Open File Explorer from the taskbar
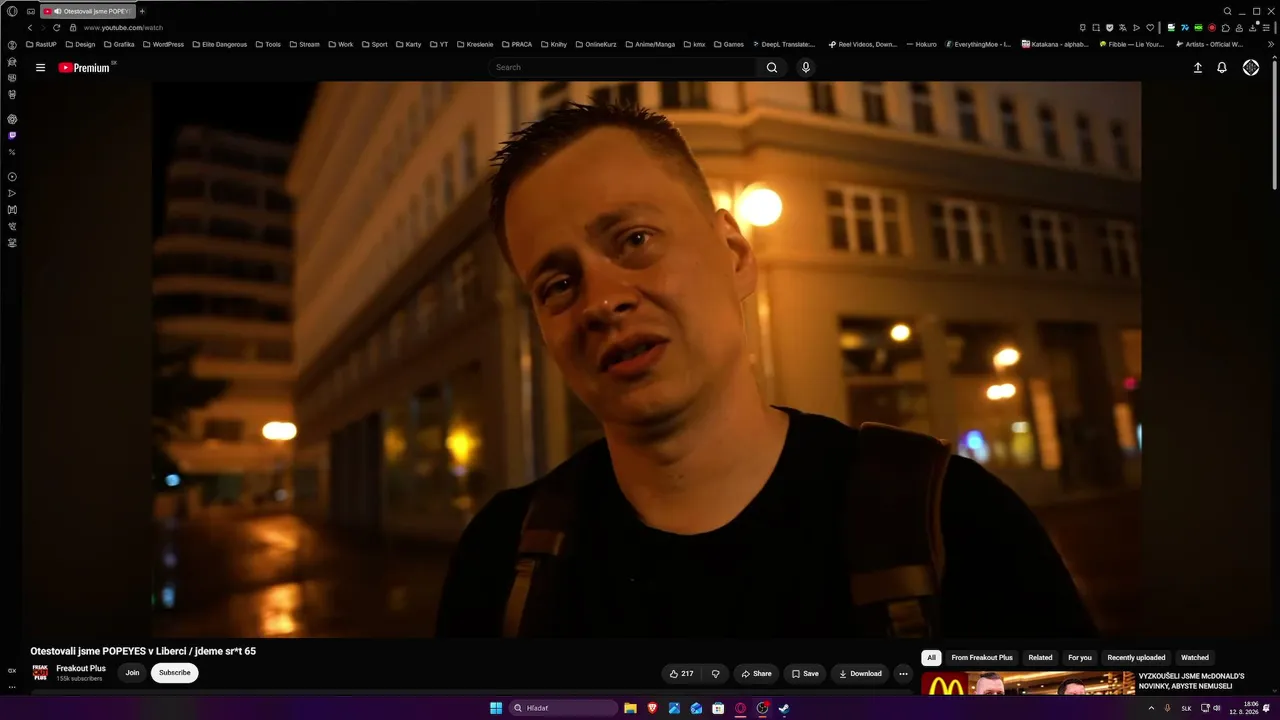This screenshot has width=1280, height=720. [x=630, y=708]
